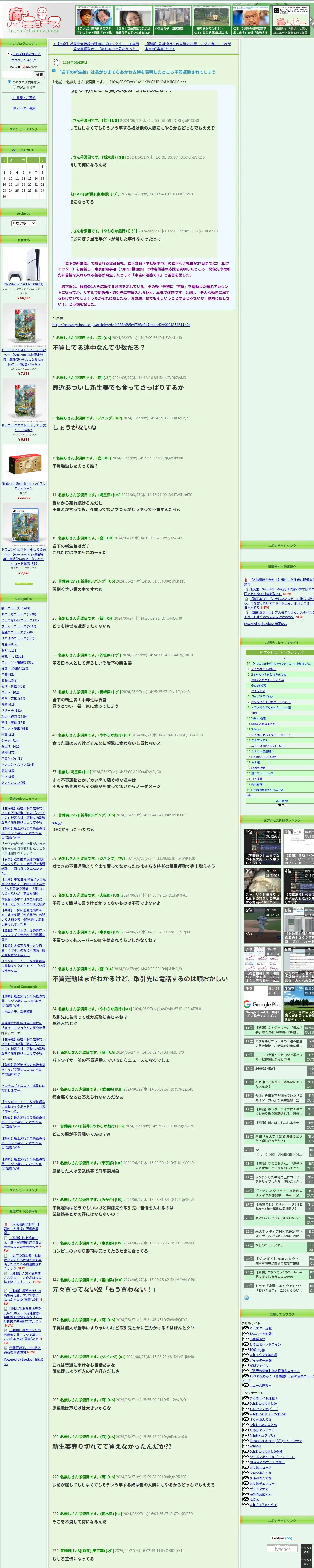Open Powered by livedoor 相互RSS link on right
Screen dimensions: 314x1568
(x=265, y=624)
